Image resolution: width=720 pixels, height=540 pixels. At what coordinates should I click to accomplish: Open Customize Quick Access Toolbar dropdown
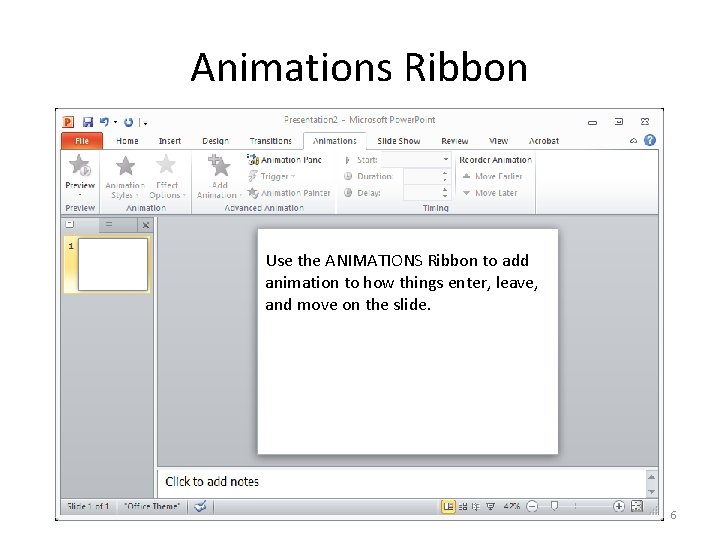point(145,123)
